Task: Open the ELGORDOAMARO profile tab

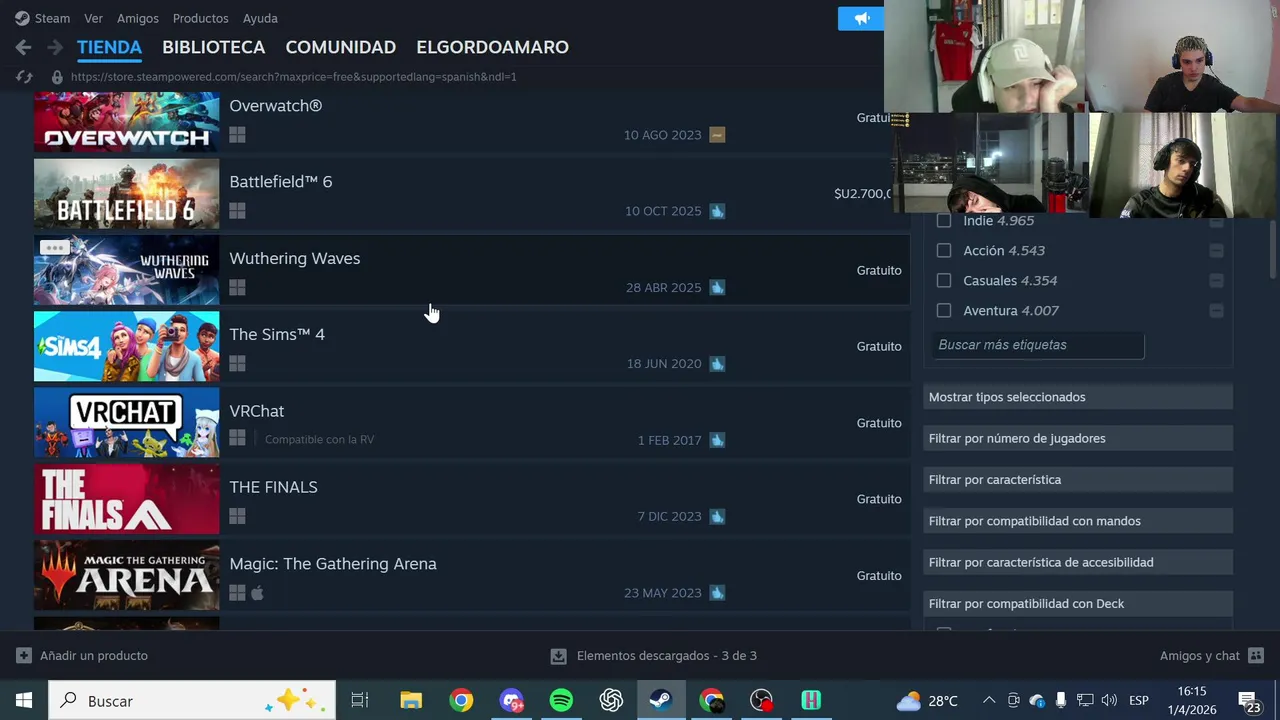Action: (x=492, y=47)
